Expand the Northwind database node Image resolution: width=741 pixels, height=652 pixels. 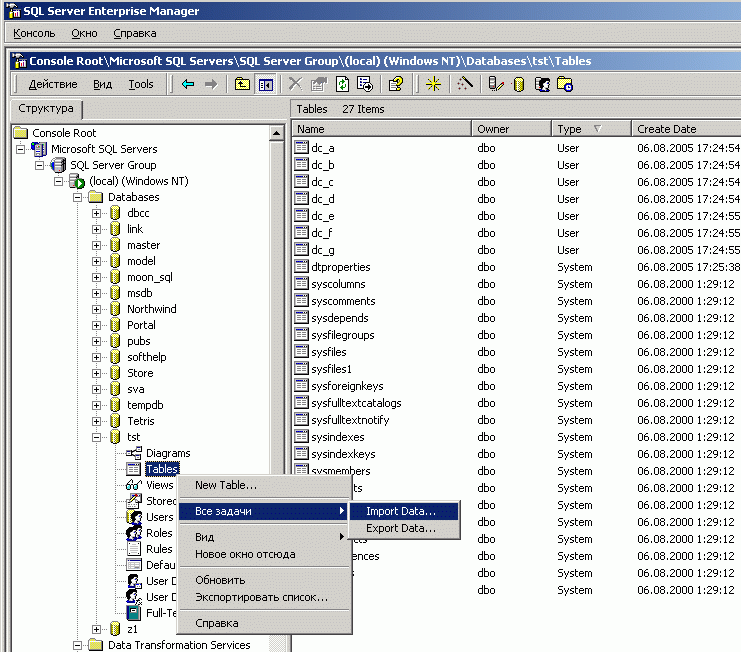(96, 309)
